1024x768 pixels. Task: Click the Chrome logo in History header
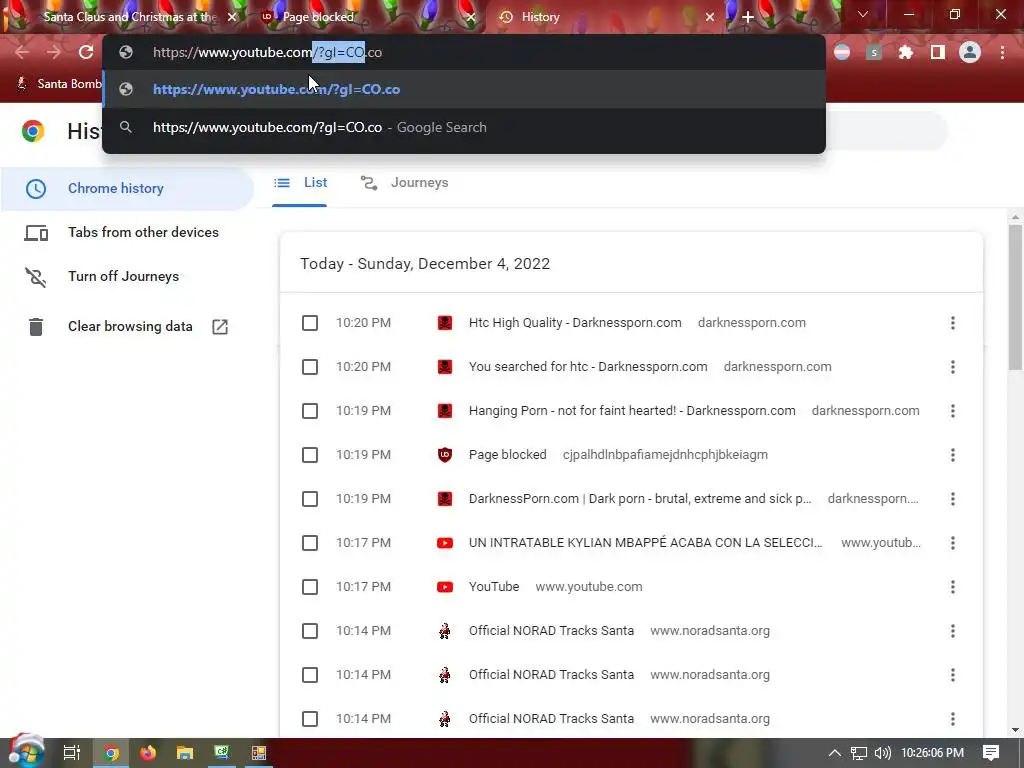(33, 131)
